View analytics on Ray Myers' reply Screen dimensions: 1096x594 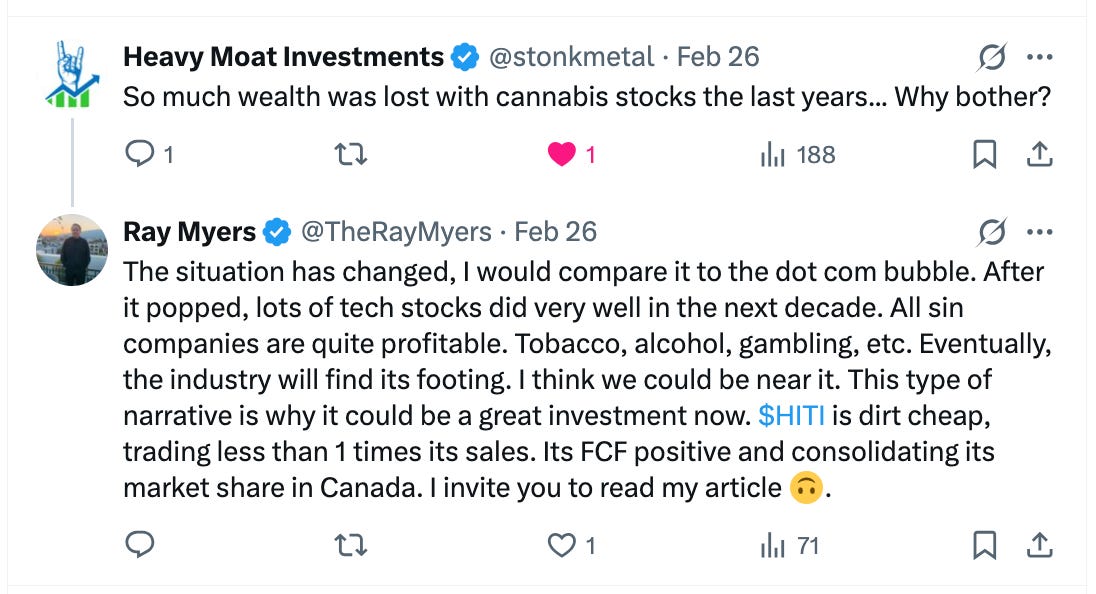point(777,546)
